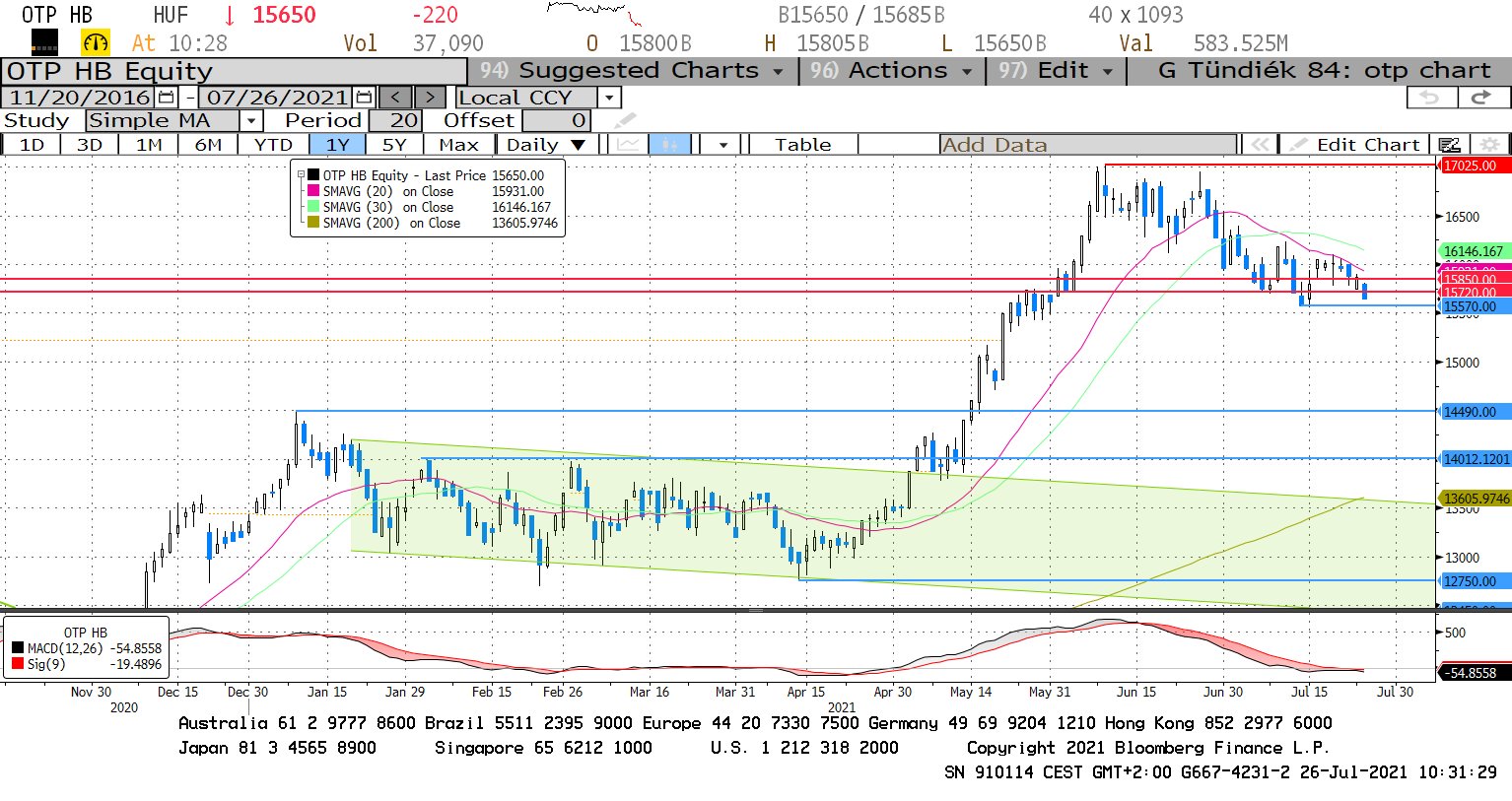Click the SMAVG (30) on Close legend text

[388, 207]
